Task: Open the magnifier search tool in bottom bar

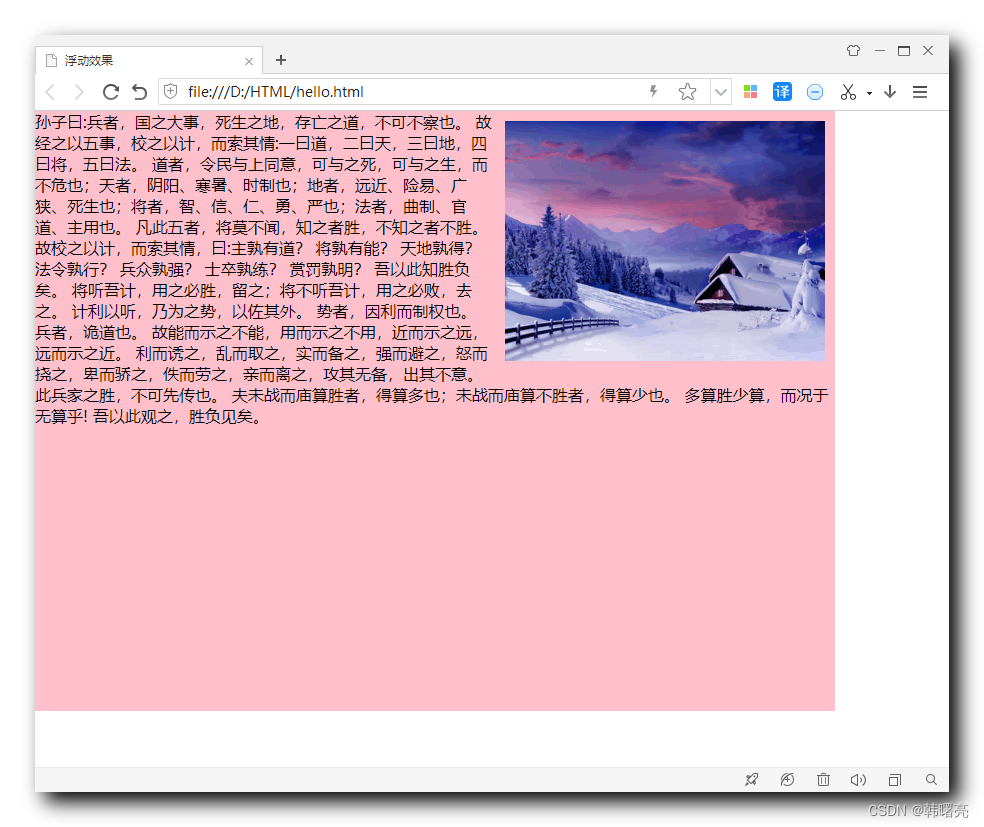Action: (931, 779)
